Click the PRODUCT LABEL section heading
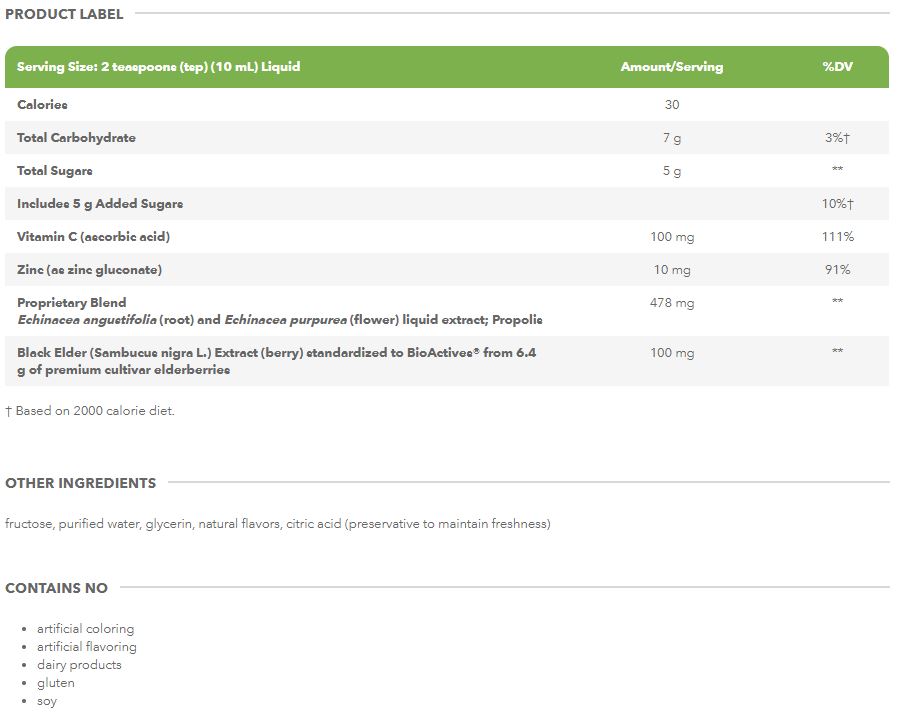Screen dimensions: 897x713 64,14
